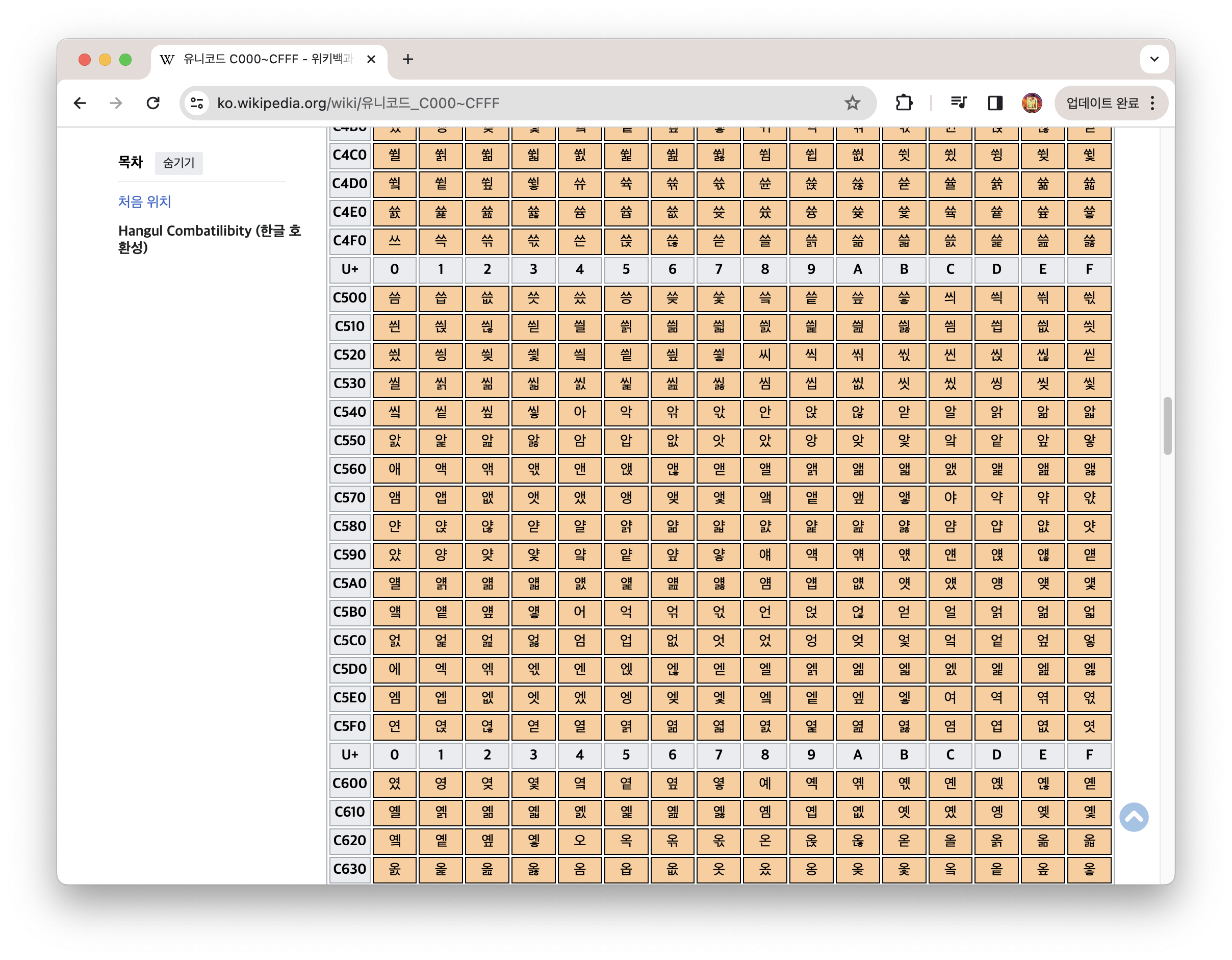
Task: Click the browser forward arrow
Action: click(x=116, y=103)
